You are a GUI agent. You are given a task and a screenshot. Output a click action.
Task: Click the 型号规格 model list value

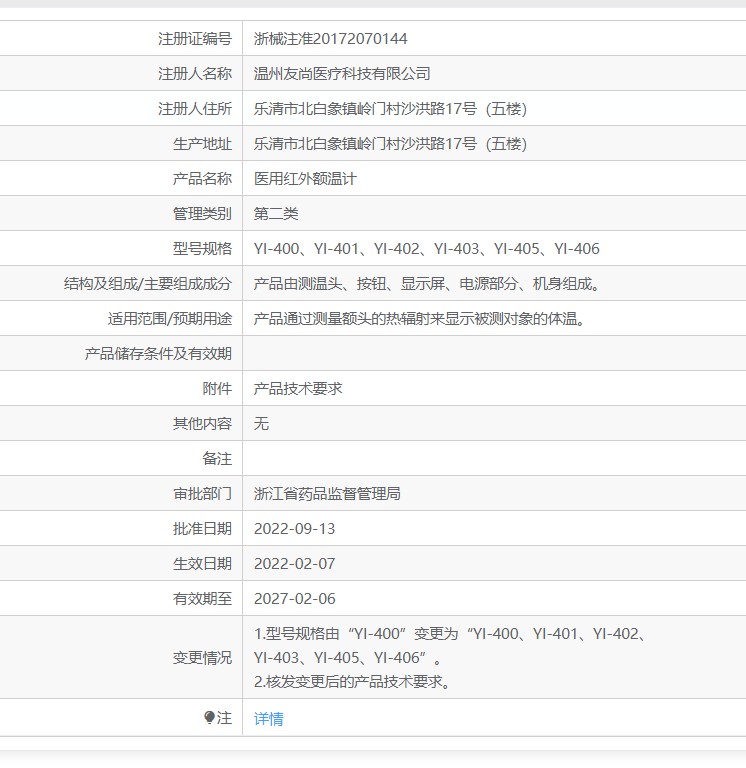pos(427,249)
